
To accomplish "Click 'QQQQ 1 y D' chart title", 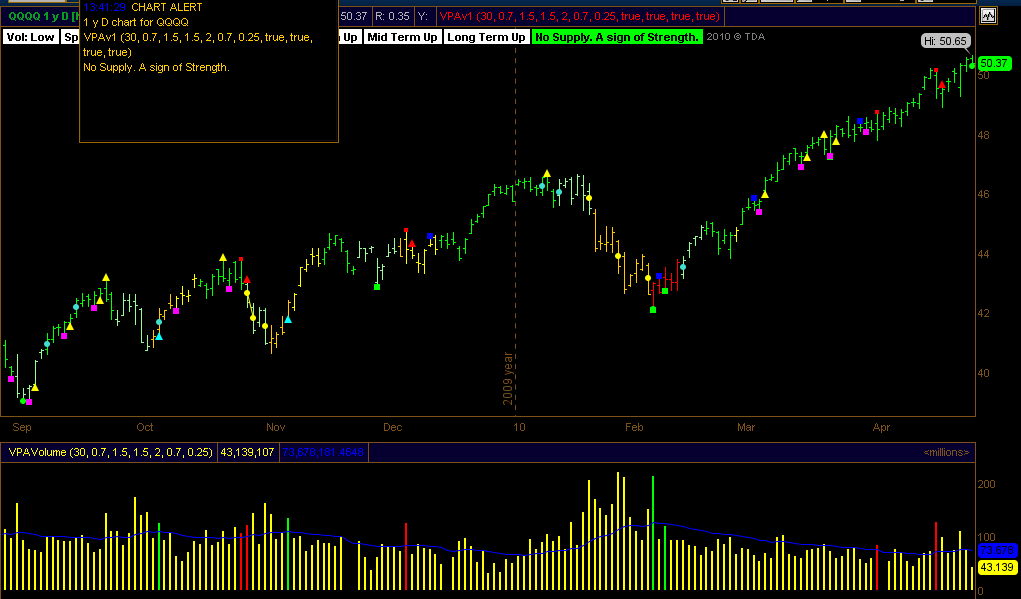I will [x=40, y=16].
